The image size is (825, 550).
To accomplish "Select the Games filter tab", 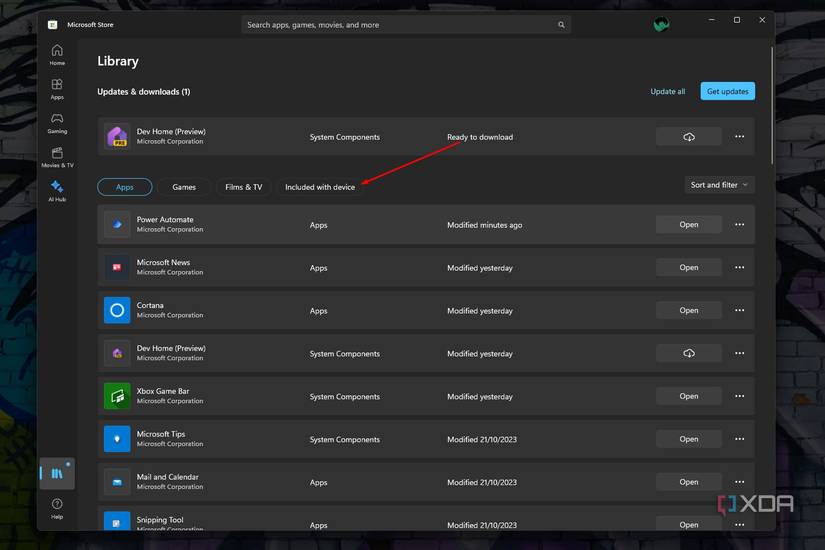I will (x=184, y=187).
